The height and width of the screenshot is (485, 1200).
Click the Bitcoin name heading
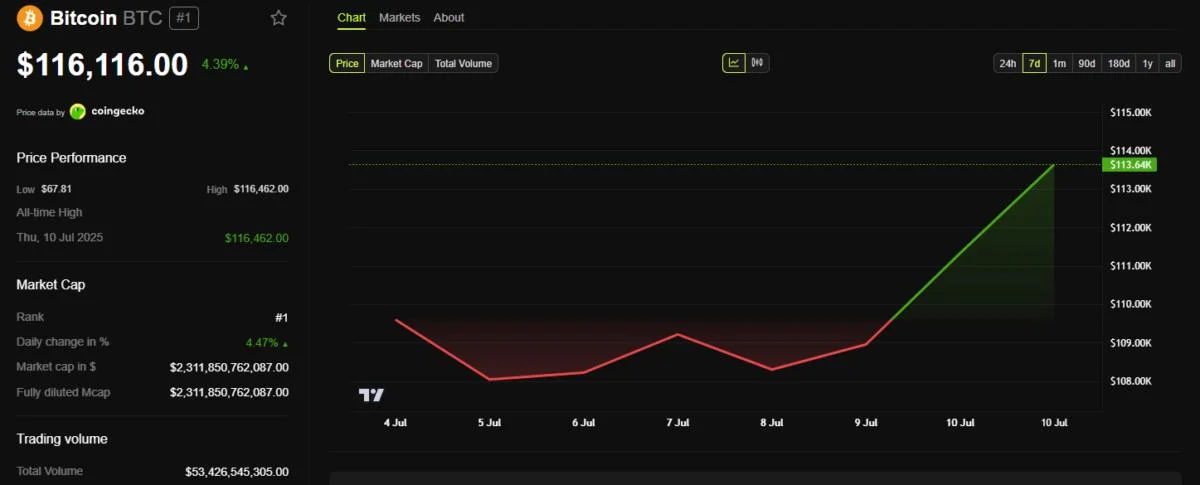83,18
